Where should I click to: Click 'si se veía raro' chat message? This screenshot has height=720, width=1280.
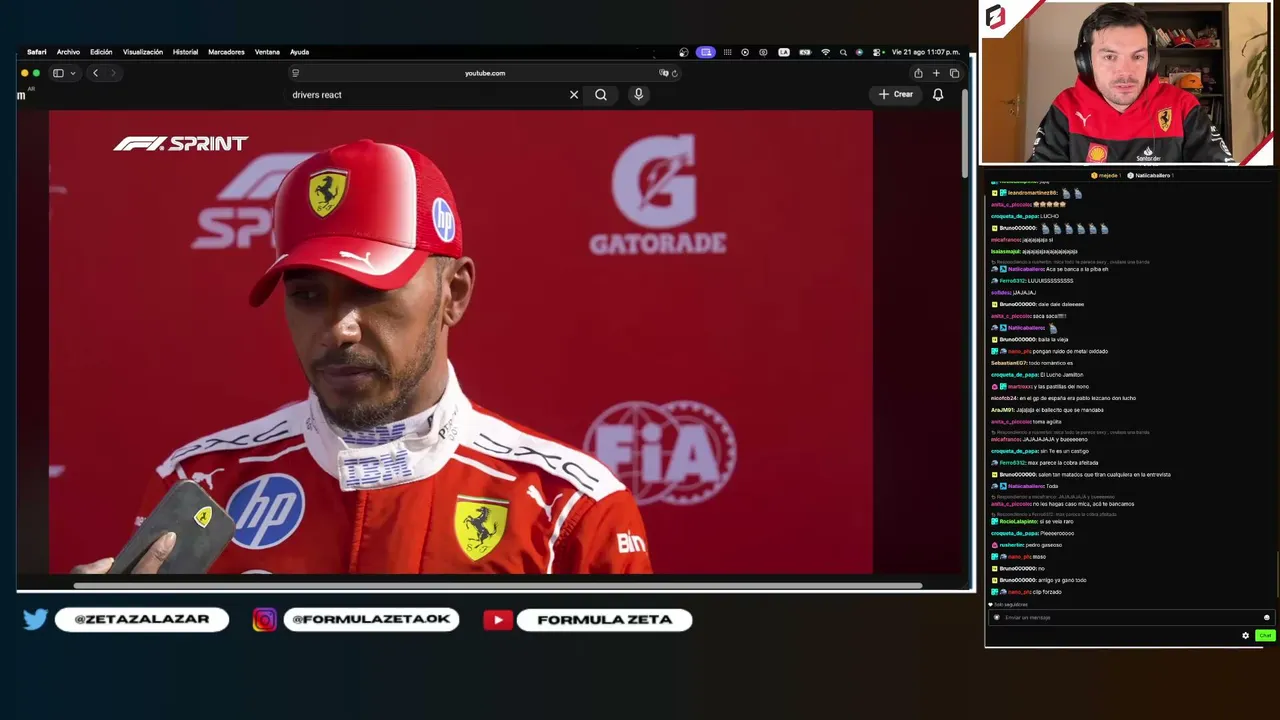(x=1057, y=522)
